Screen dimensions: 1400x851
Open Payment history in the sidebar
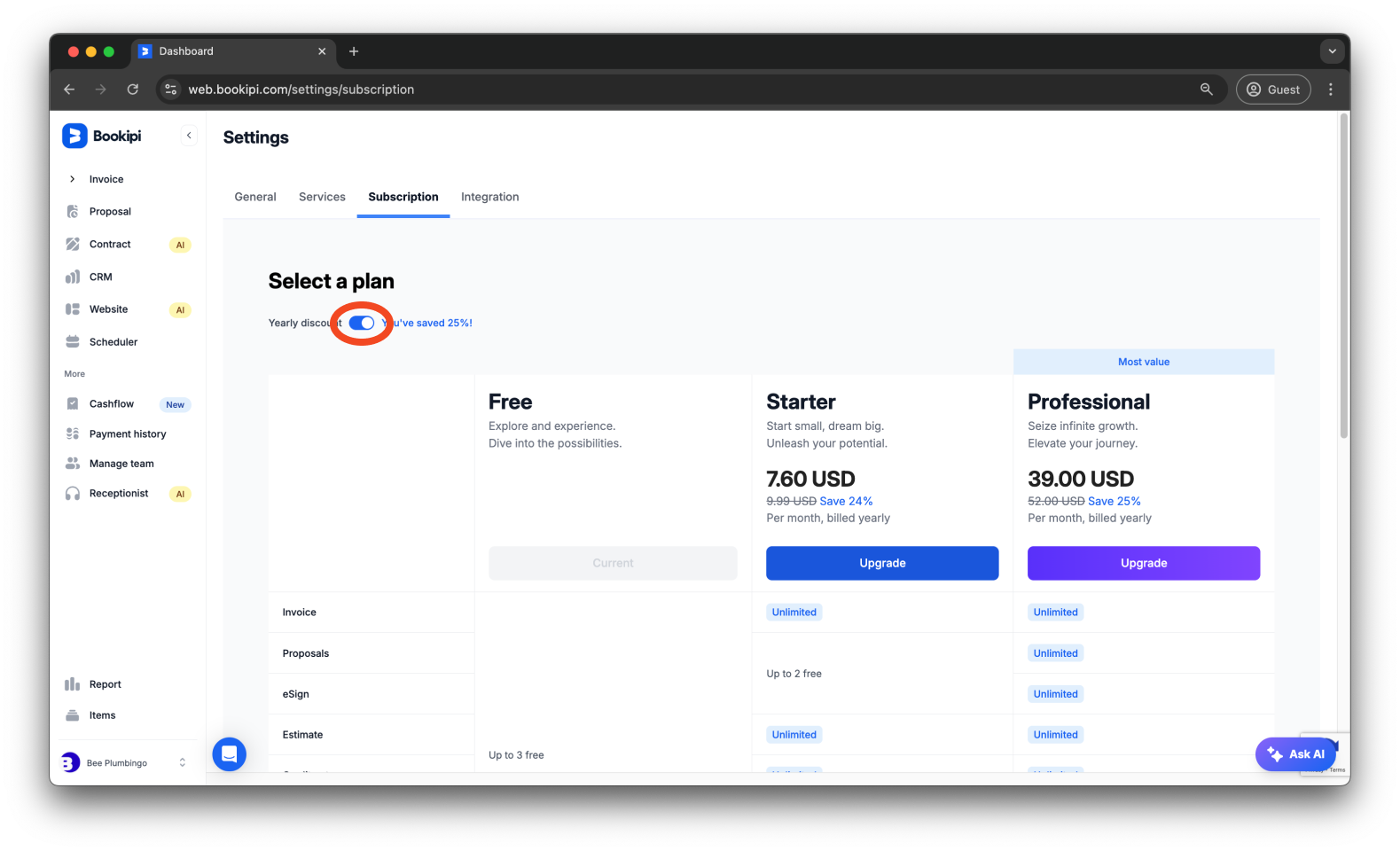click(128, 434)
